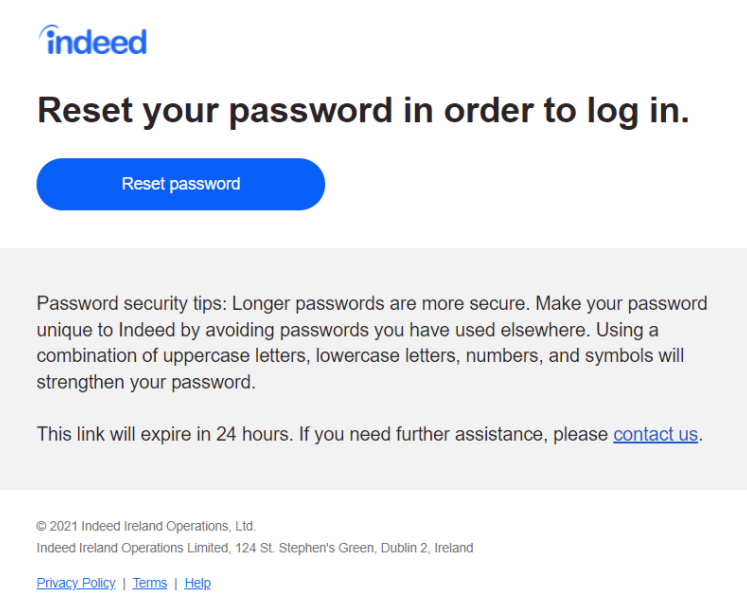Open the Privacy Policy link
Image resolution: width=747 pixels, height=604 pixels.
point(76,583)
